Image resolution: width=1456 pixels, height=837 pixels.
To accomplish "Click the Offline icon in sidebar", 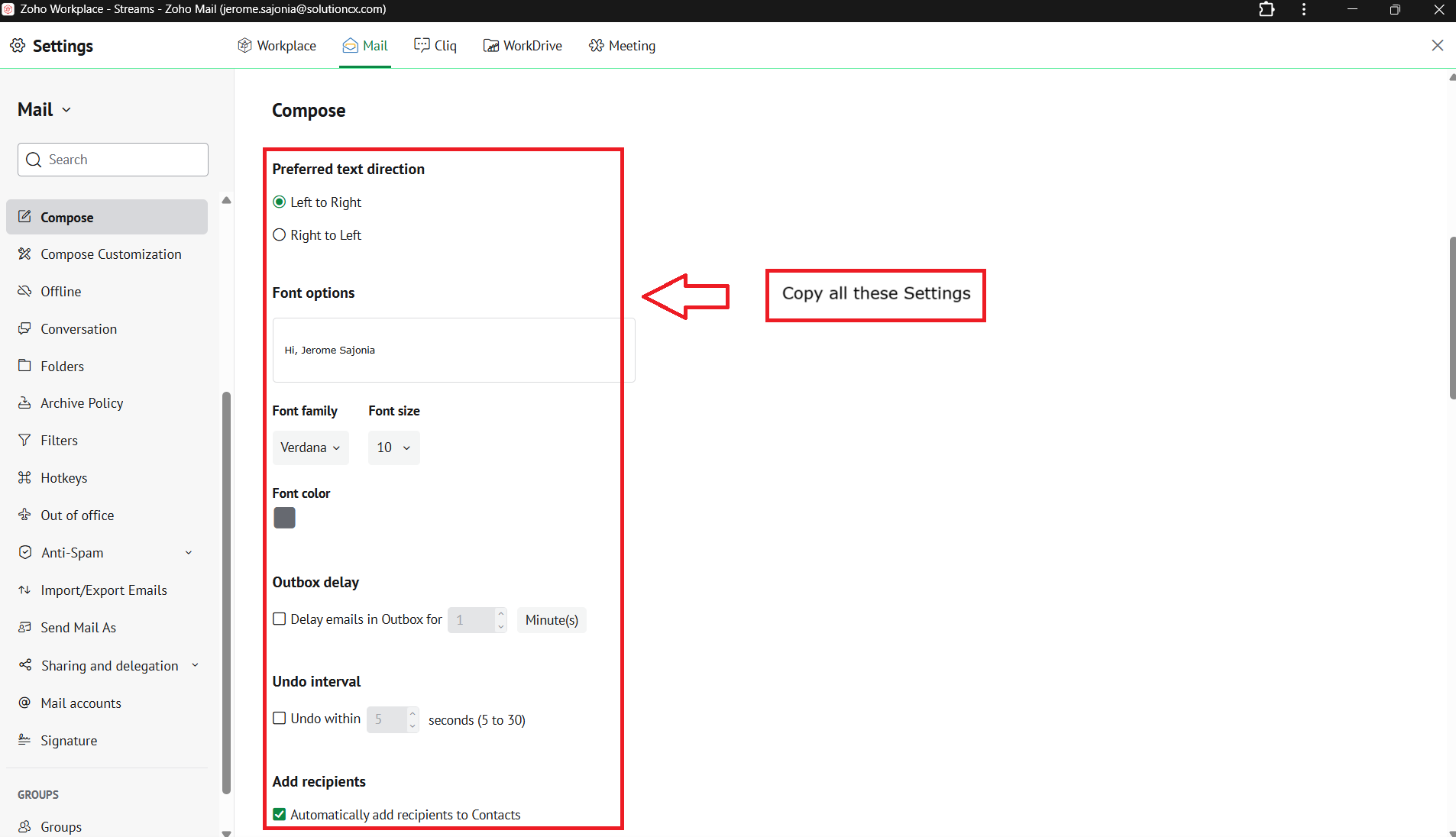I will tap(24, 292).
